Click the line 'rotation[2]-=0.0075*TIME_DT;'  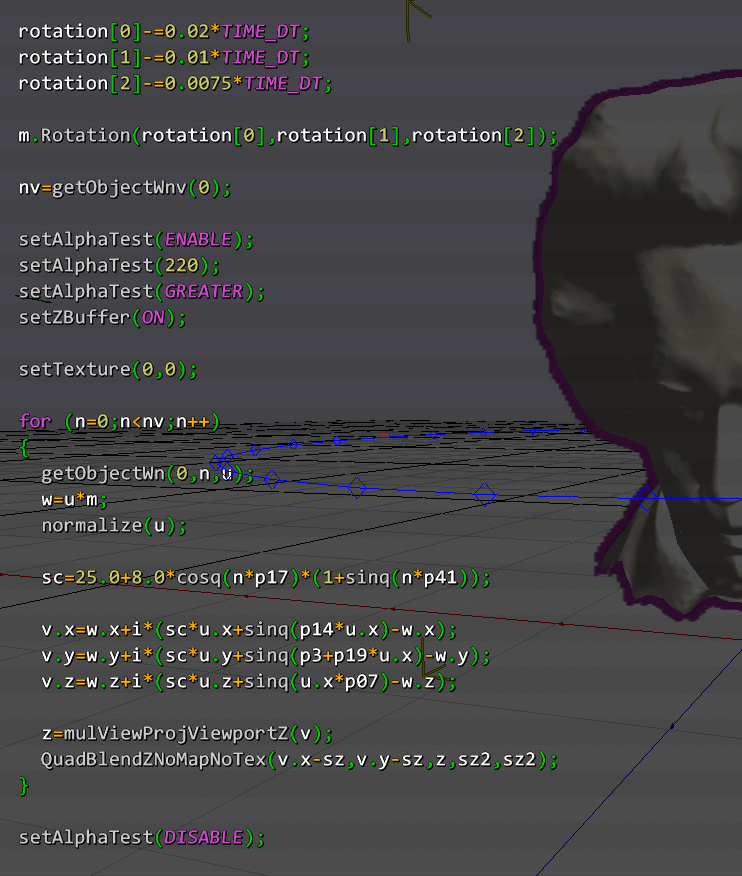[x=175, y=84]
